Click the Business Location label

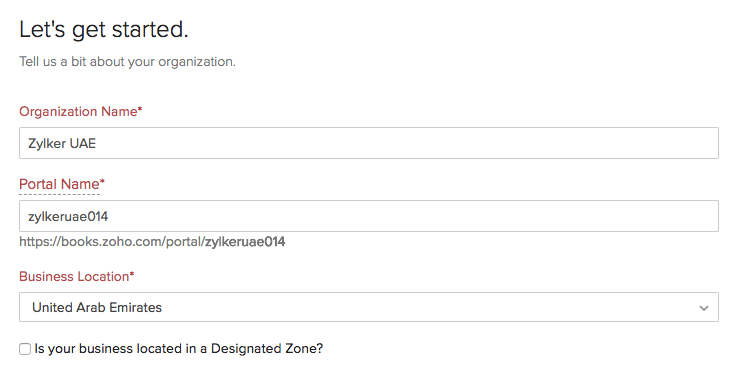click(74, 276)
